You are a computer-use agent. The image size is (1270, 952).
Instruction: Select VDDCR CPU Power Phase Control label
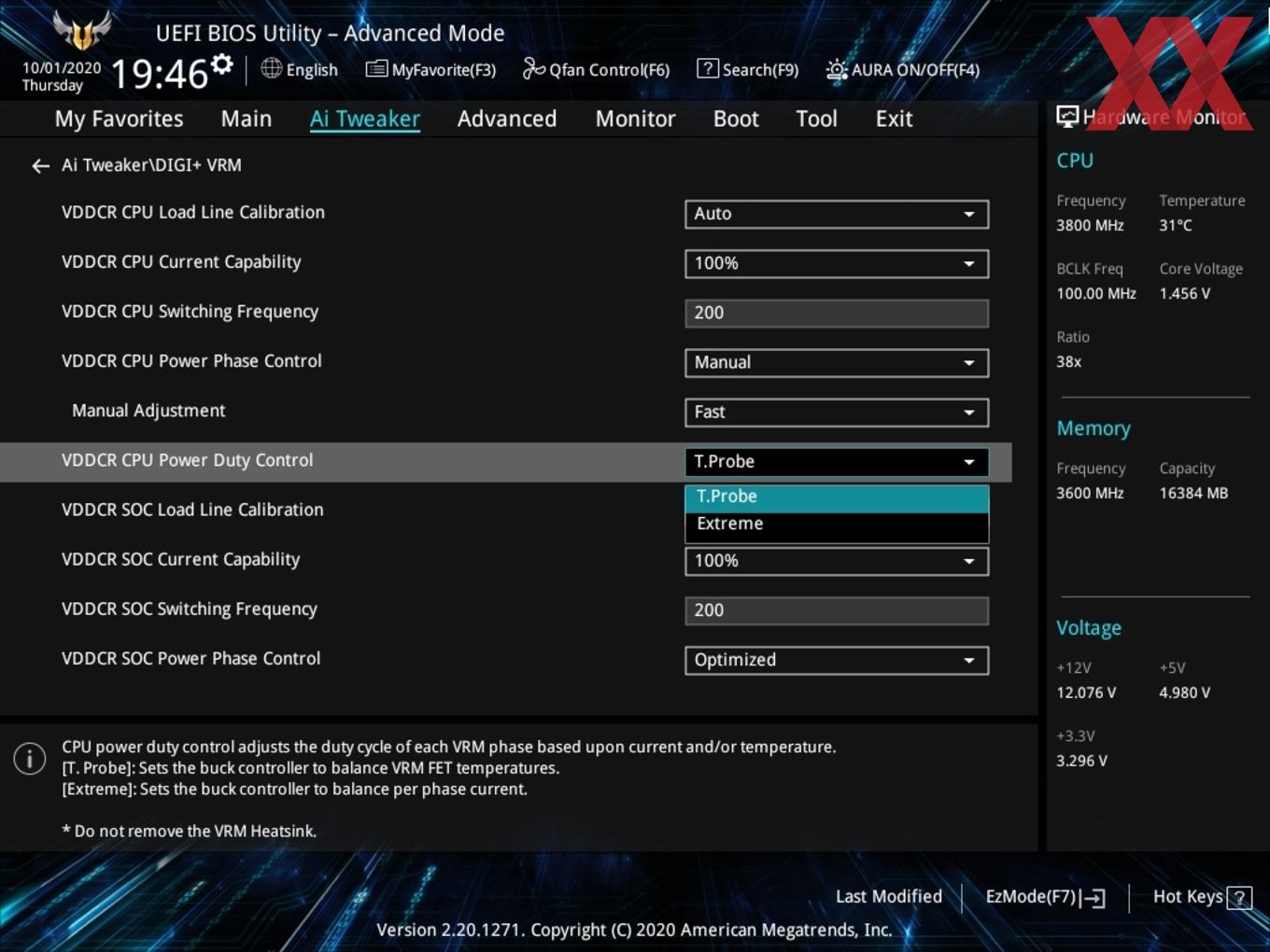[x=191, y=361]
